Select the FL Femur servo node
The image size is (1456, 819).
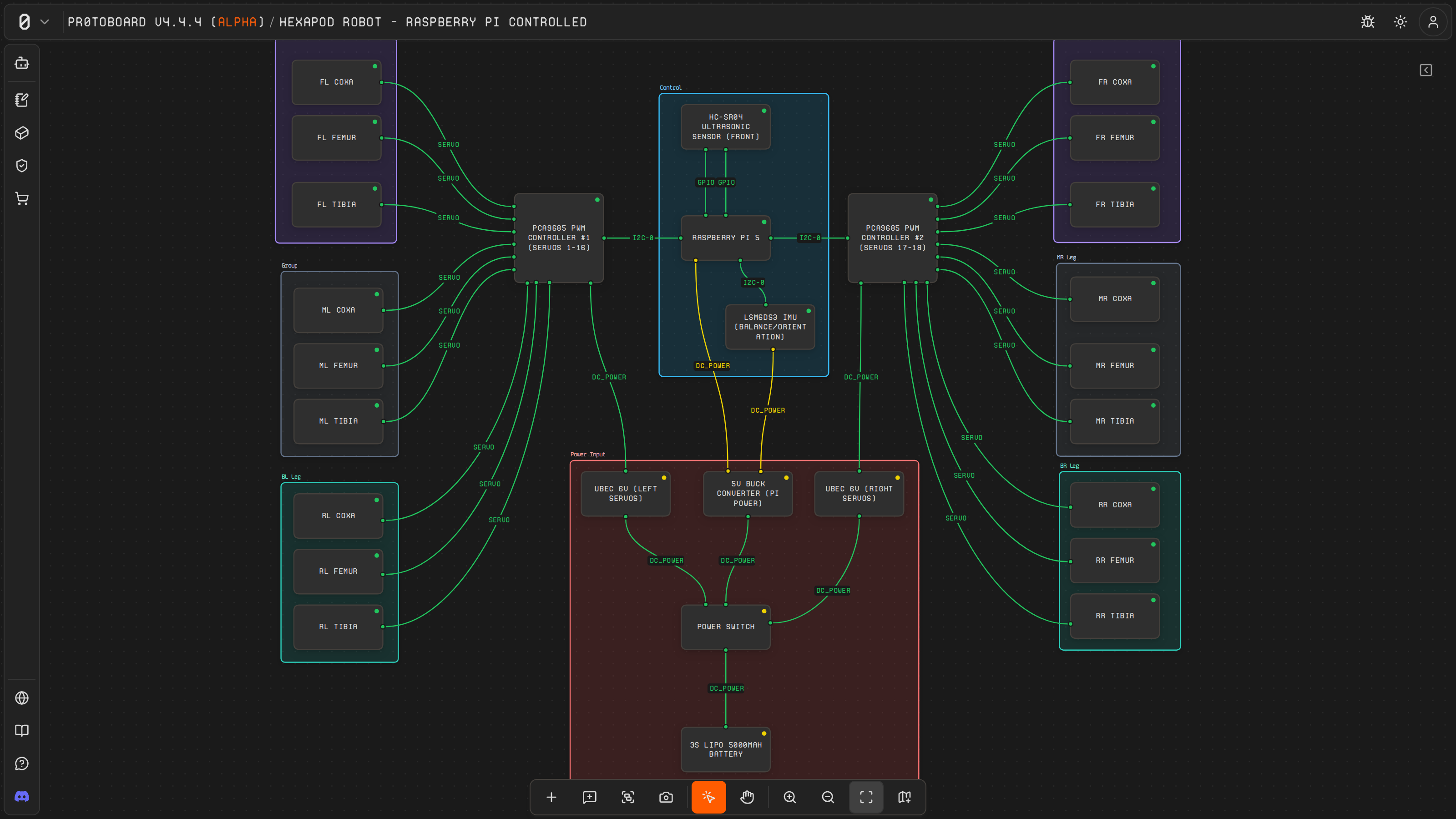click(336, 138)
